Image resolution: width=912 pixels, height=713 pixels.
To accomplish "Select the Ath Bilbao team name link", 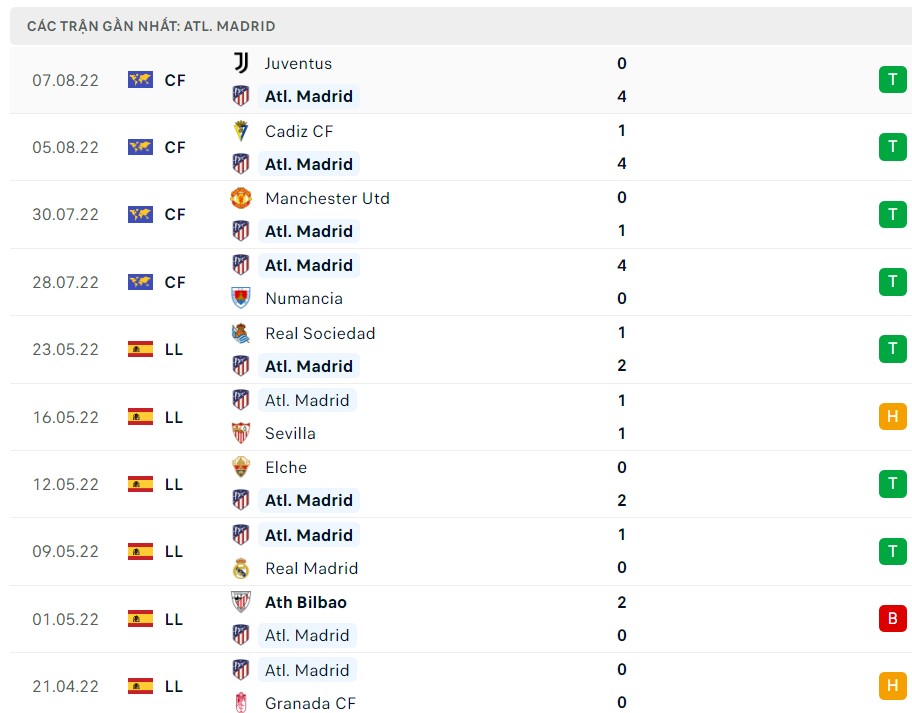I will tap(306, 602).
